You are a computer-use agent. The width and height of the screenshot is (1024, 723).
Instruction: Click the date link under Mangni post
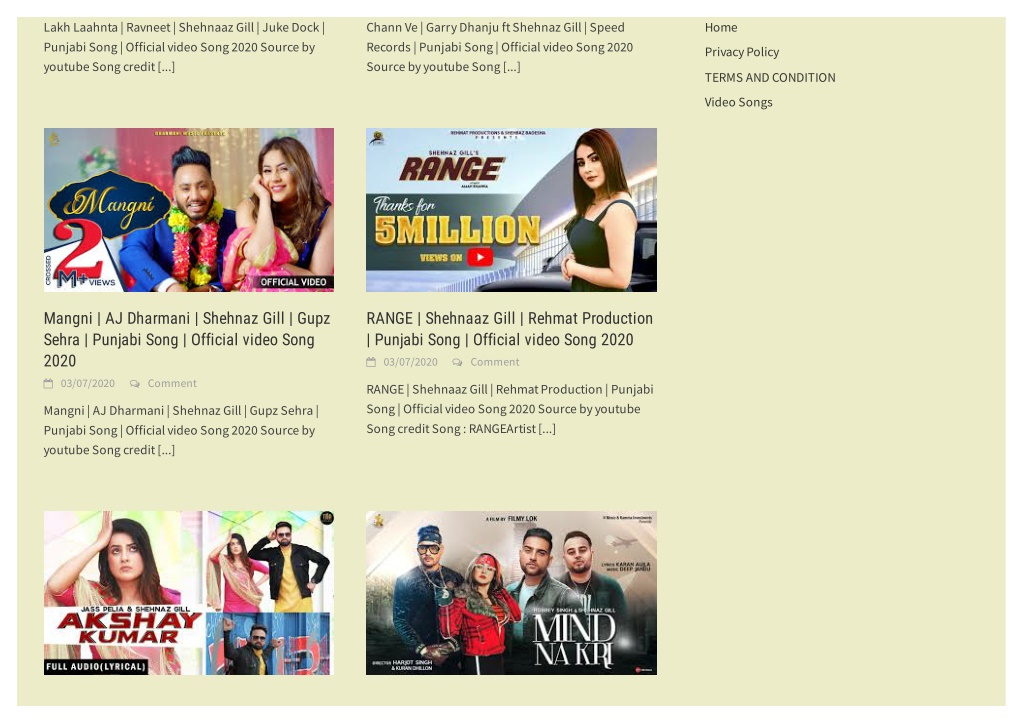click(88, 383)
